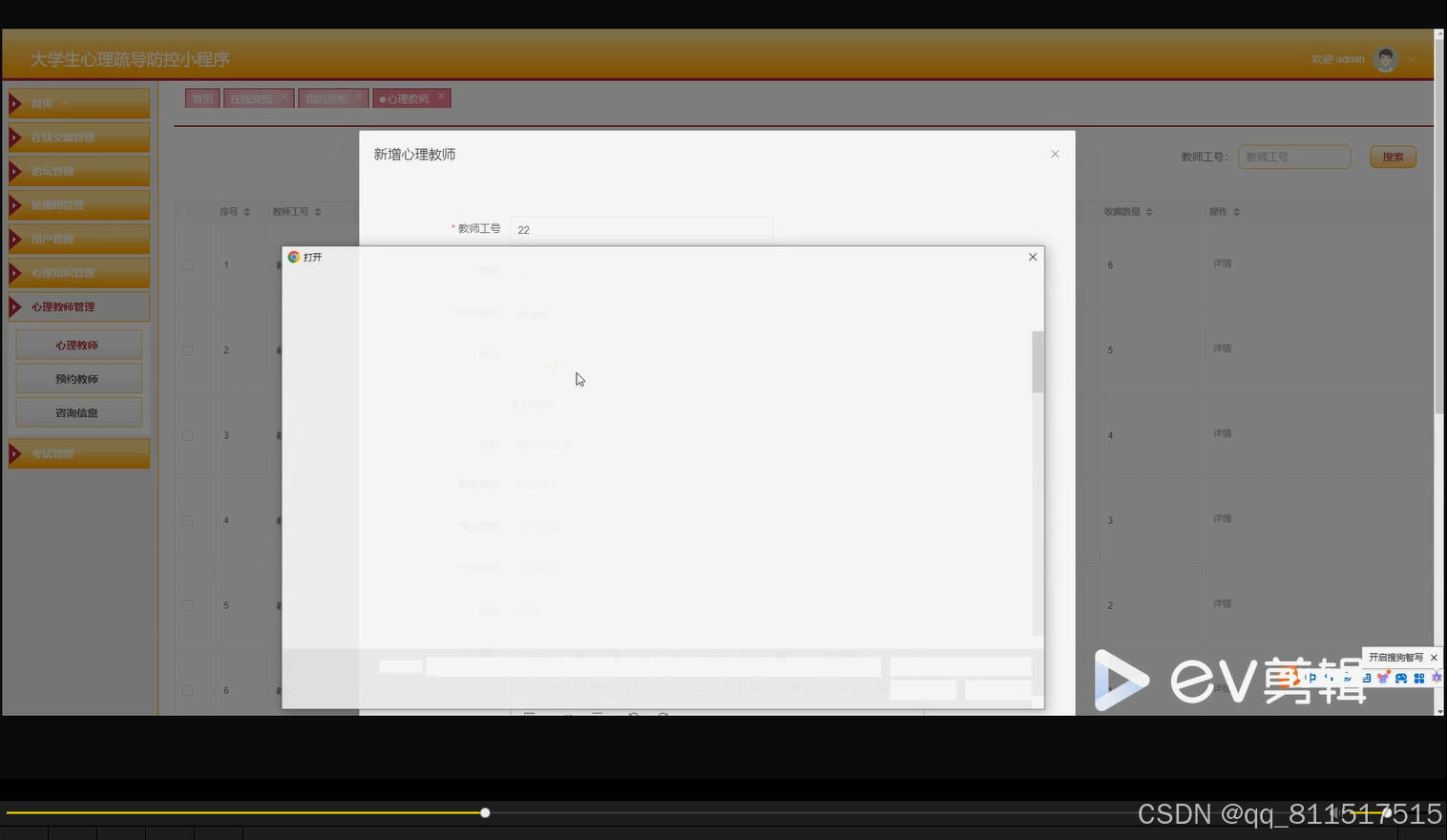Open 详情 for the row with 3 收藏
The height and width of the screenshot is (840, 1447).
[x=1222, y=518]
